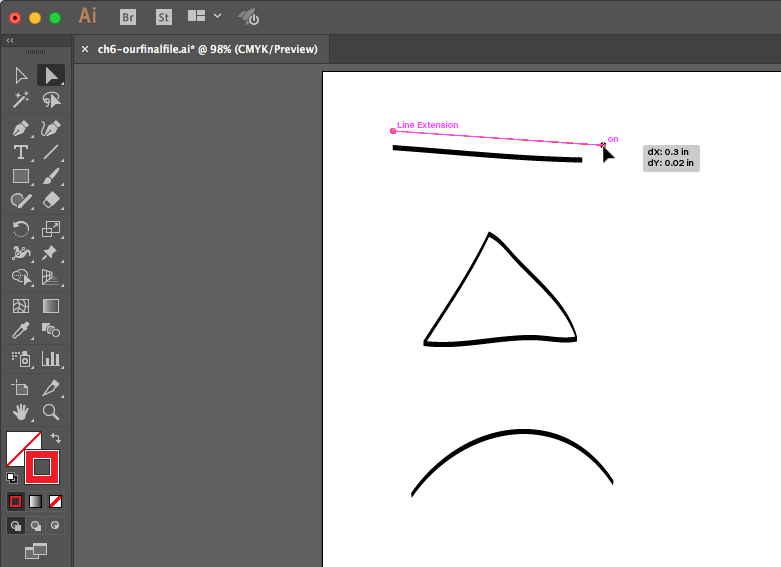This screenshot has width=781, height=567.
Task: Select the Pen tool
Action: pos(20,128)
